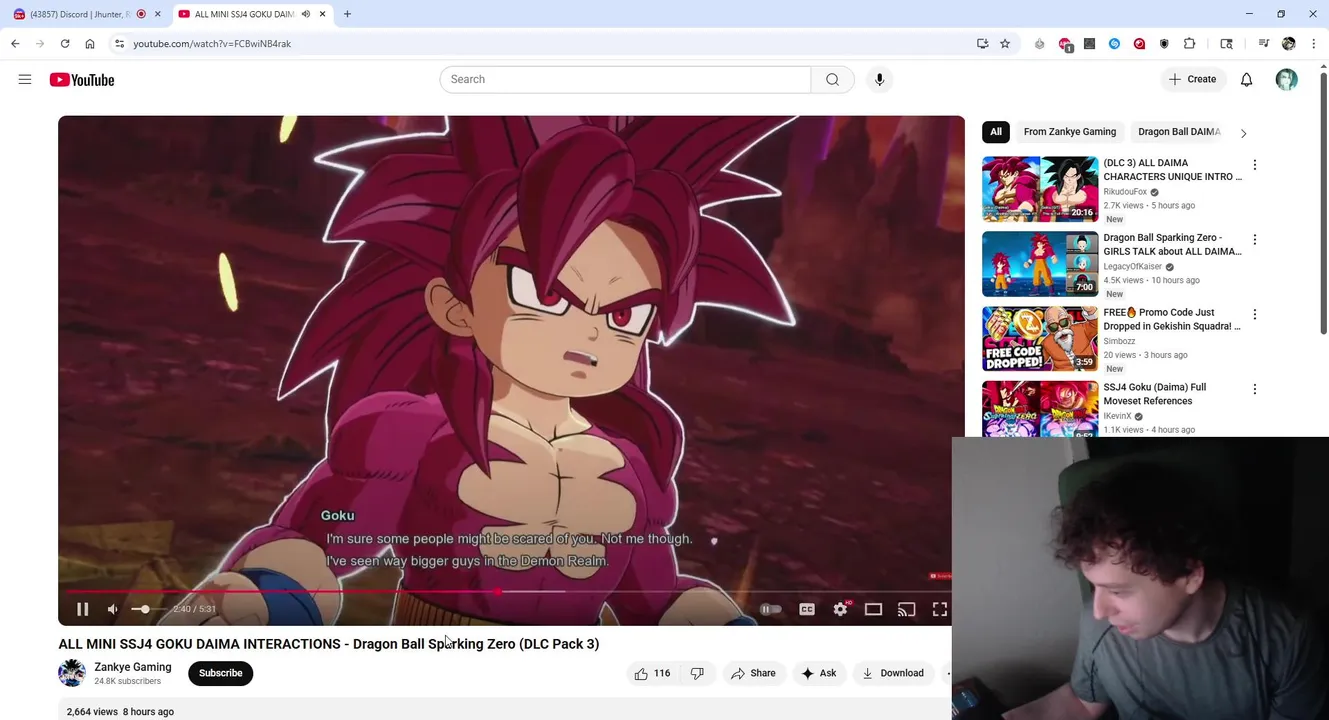
Task: Open video player settings gear
Action: click(x=840, y=609)
